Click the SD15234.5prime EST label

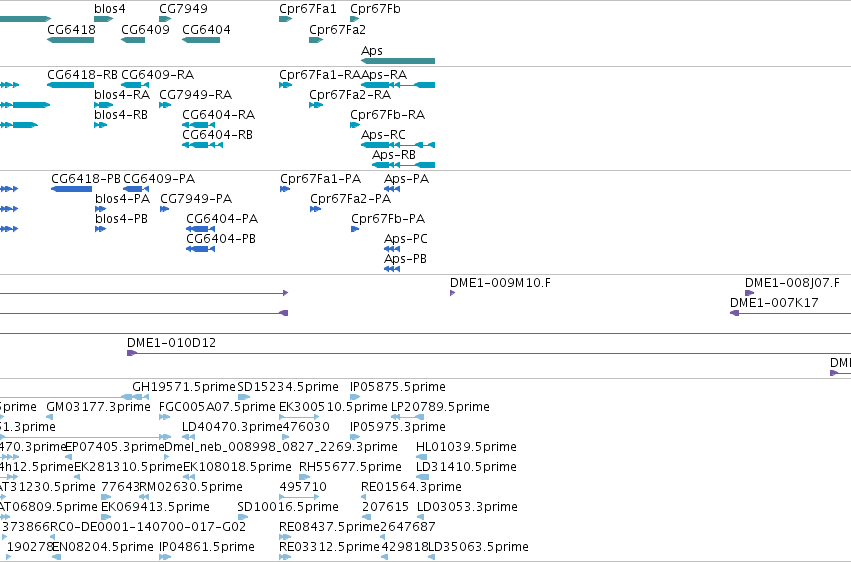(x=288, y=387)
